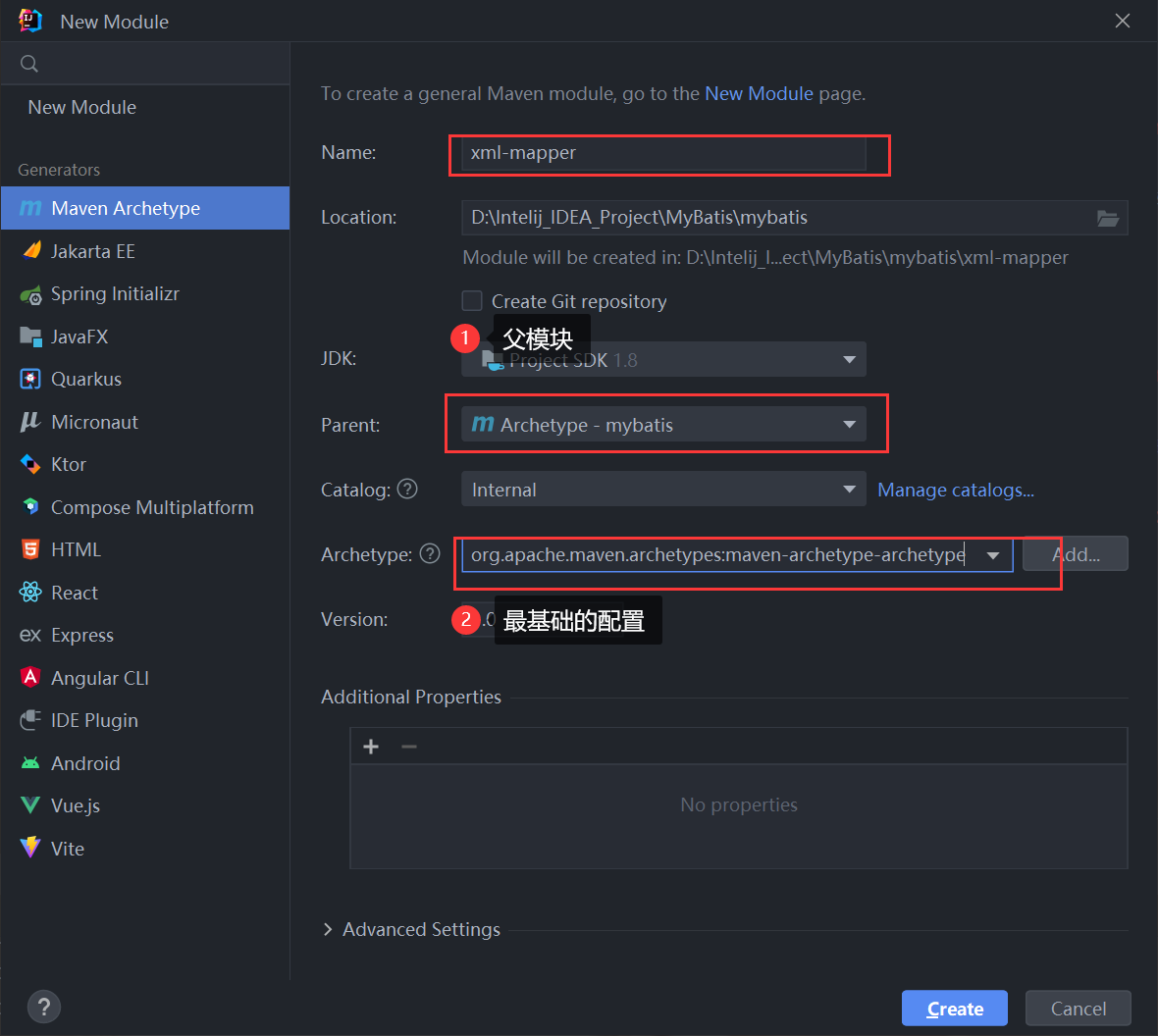Viewport: 1158px width, 1036px height.
Task: Select the React atom icon
Action: click(x=31, y=593)
